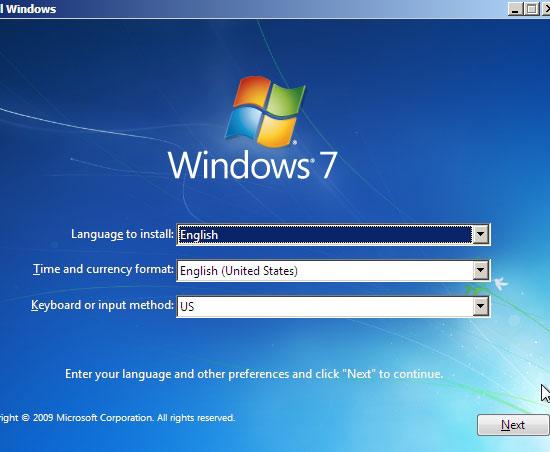Maximize the Install Windows window

(x=531, y=9)
